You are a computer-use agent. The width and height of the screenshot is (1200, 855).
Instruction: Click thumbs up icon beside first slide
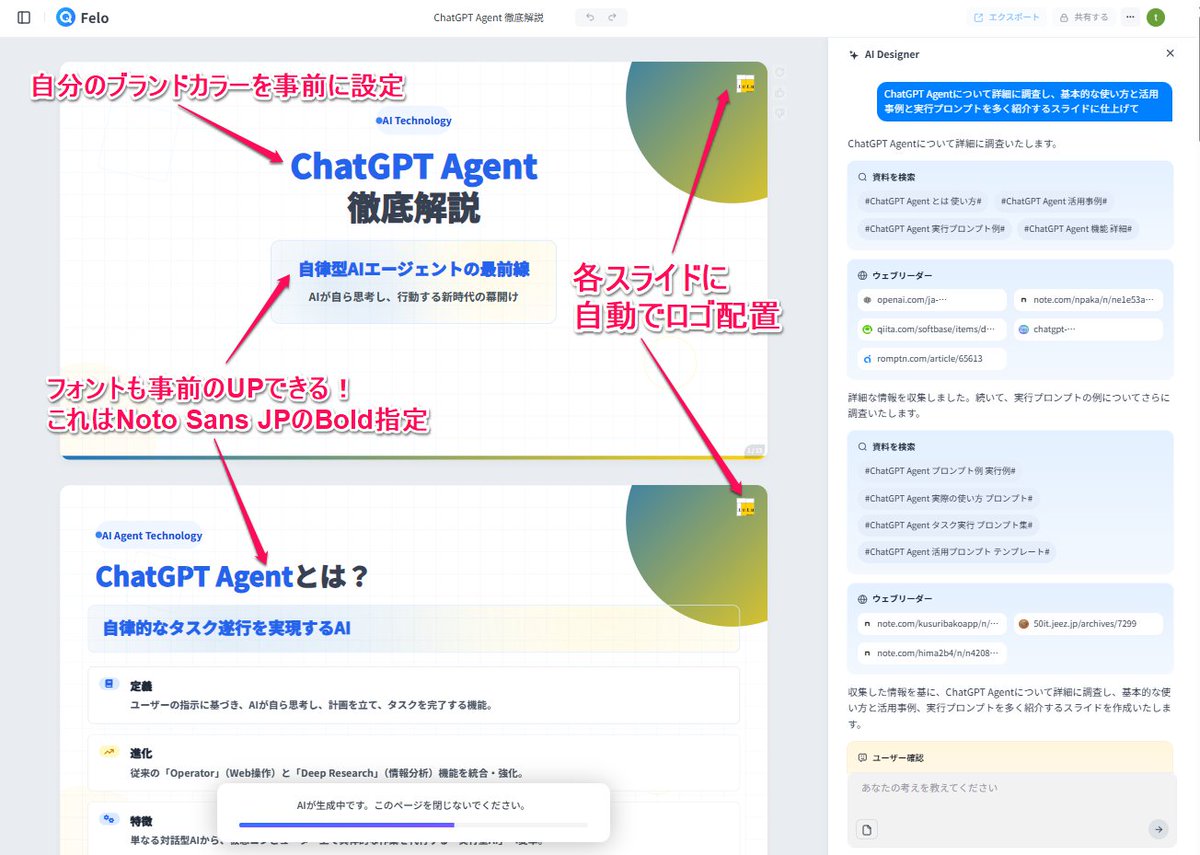point(781,93)
